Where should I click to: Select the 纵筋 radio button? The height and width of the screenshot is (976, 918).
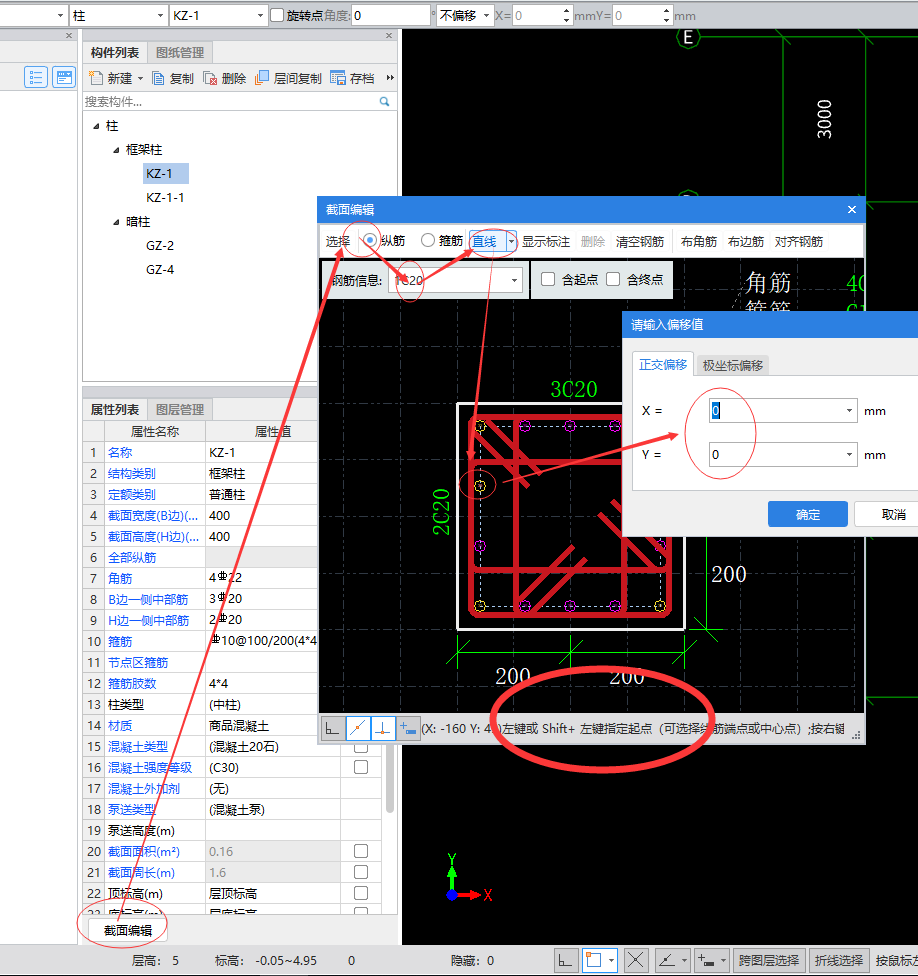(370, 240)
